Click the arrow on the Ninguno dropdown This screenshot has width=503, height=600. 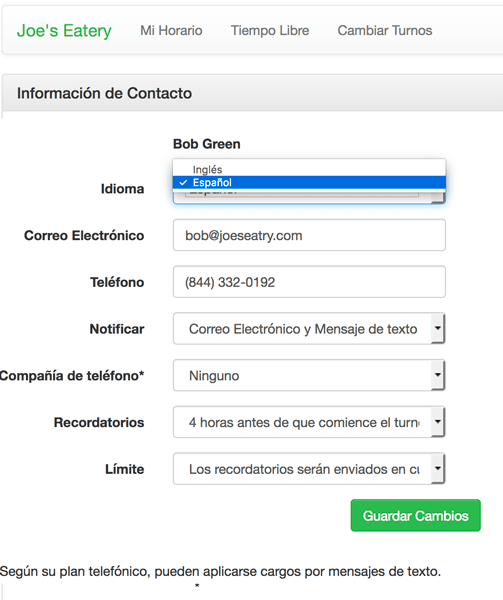point(438,375)
